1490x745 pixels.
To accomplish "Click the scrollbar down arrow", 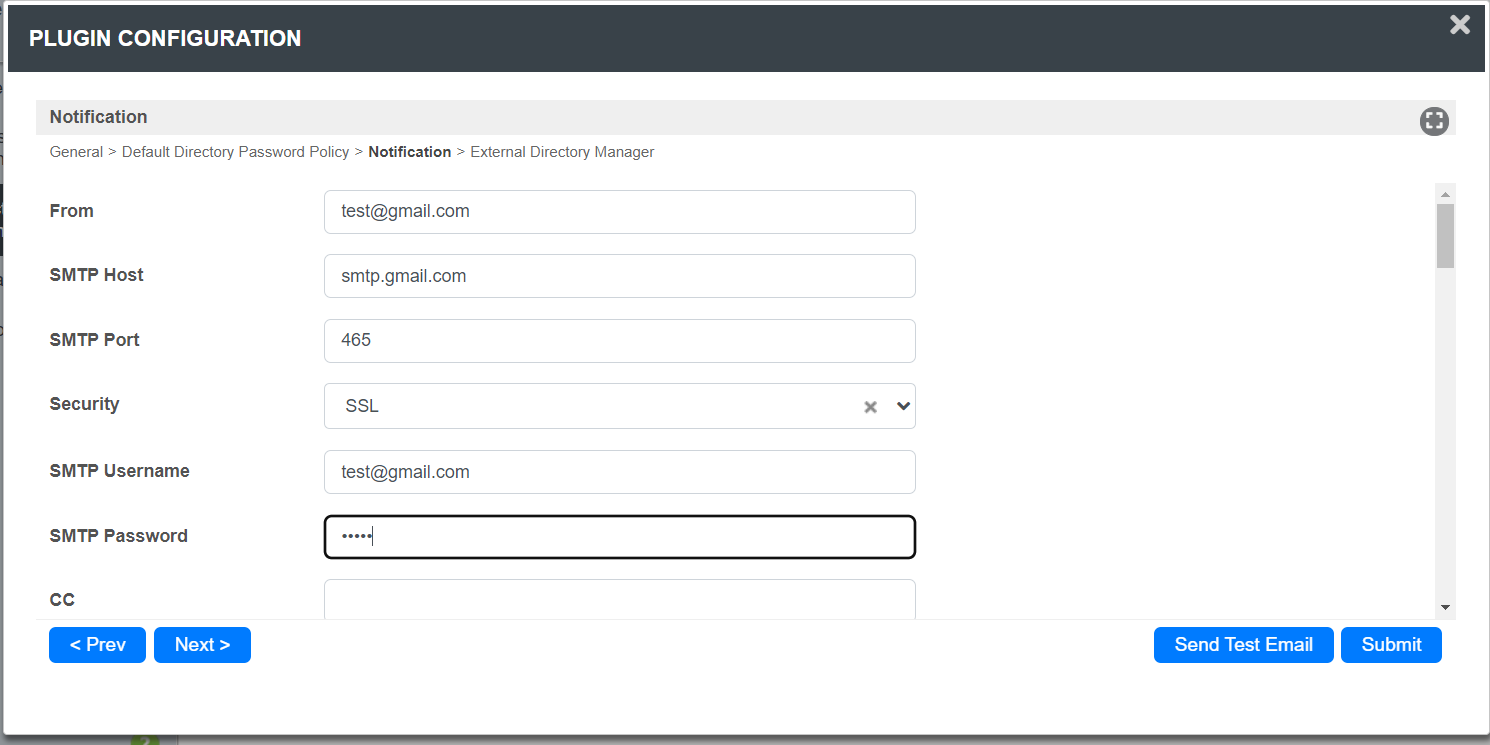I will [1445, 607].
